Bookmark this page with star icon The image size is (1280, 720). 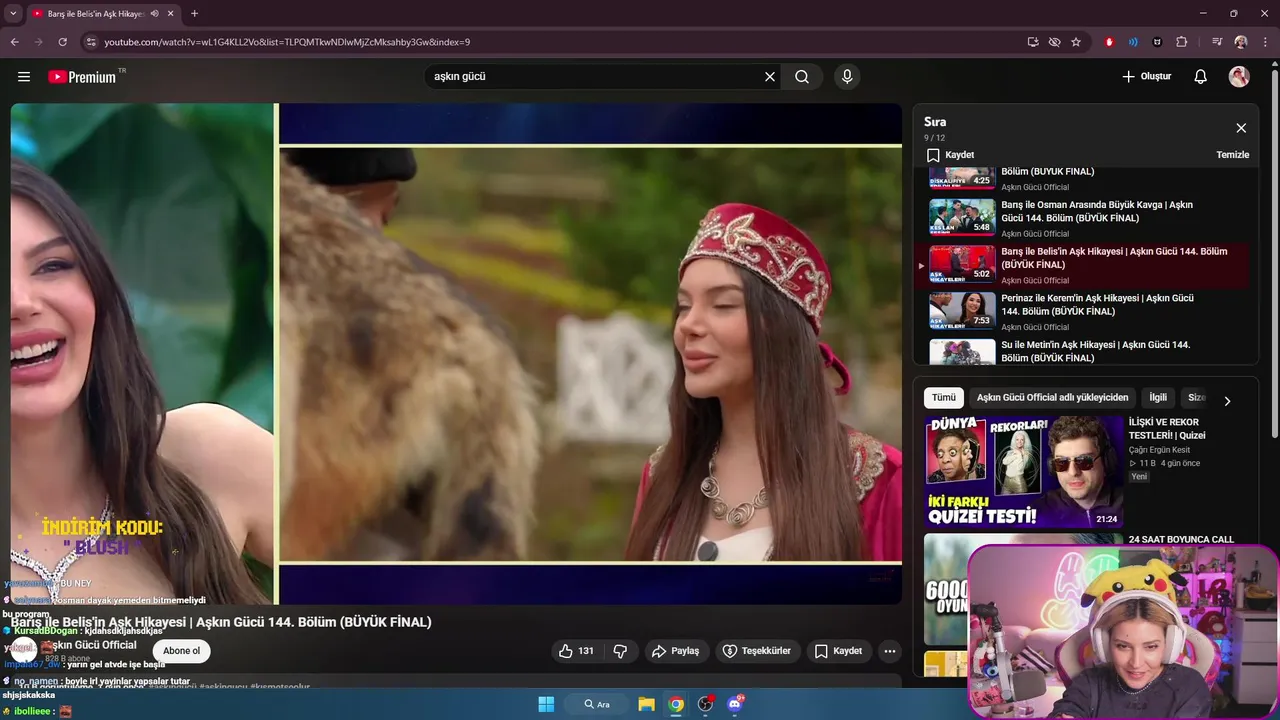coord(1076,42)
